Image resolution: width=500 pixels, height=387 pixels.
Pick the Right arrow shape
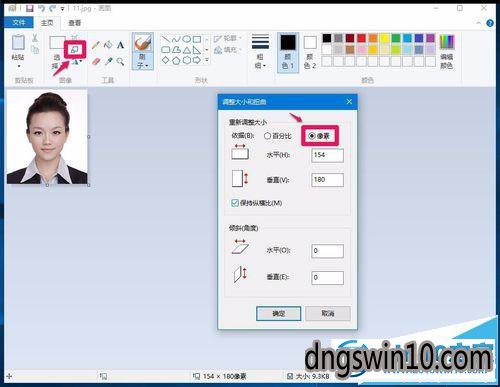[197, 60]
